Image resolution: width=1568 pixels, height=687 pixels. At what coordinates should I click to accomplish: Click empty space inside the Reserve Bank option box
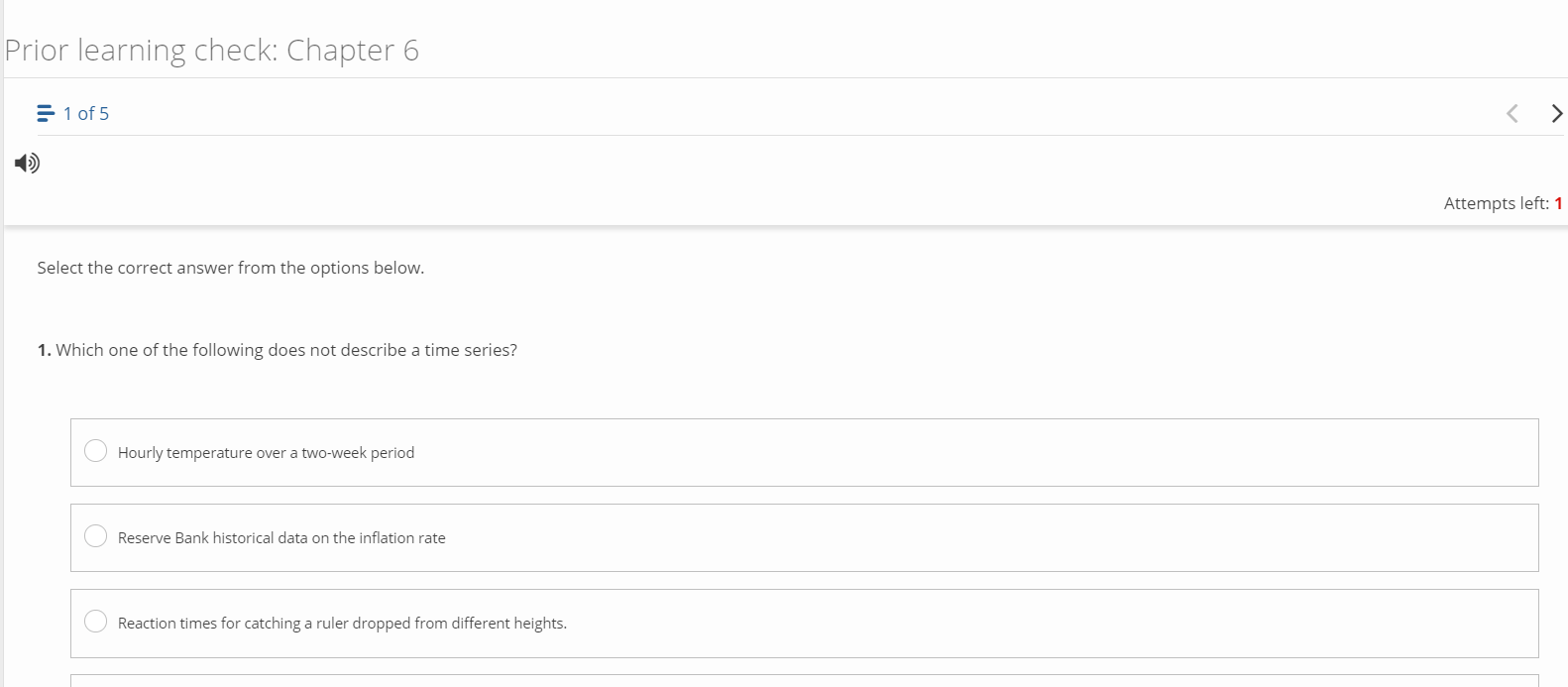click(991, 538)
